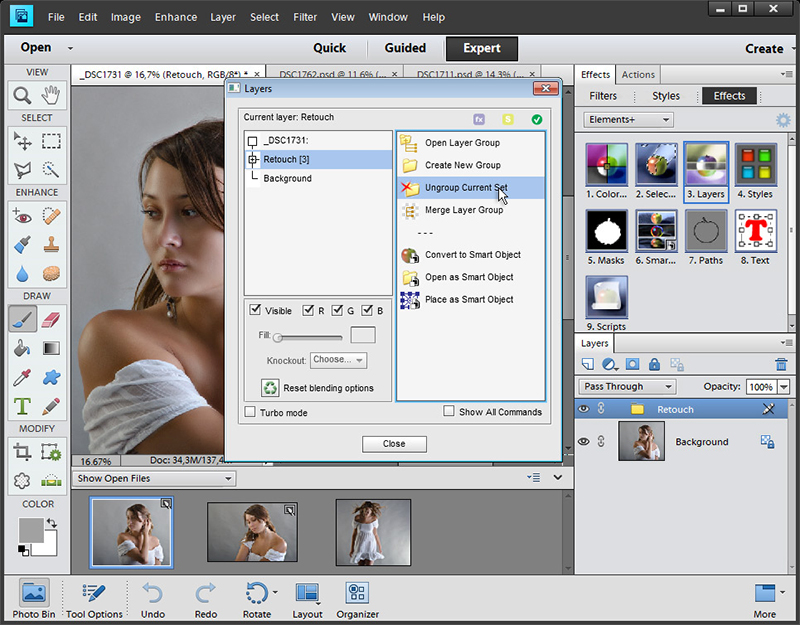Image resolution: width=800 pixels, height=625 pixels.
Task: Hide the Background layer with eye icon
Action: (584, 442)
